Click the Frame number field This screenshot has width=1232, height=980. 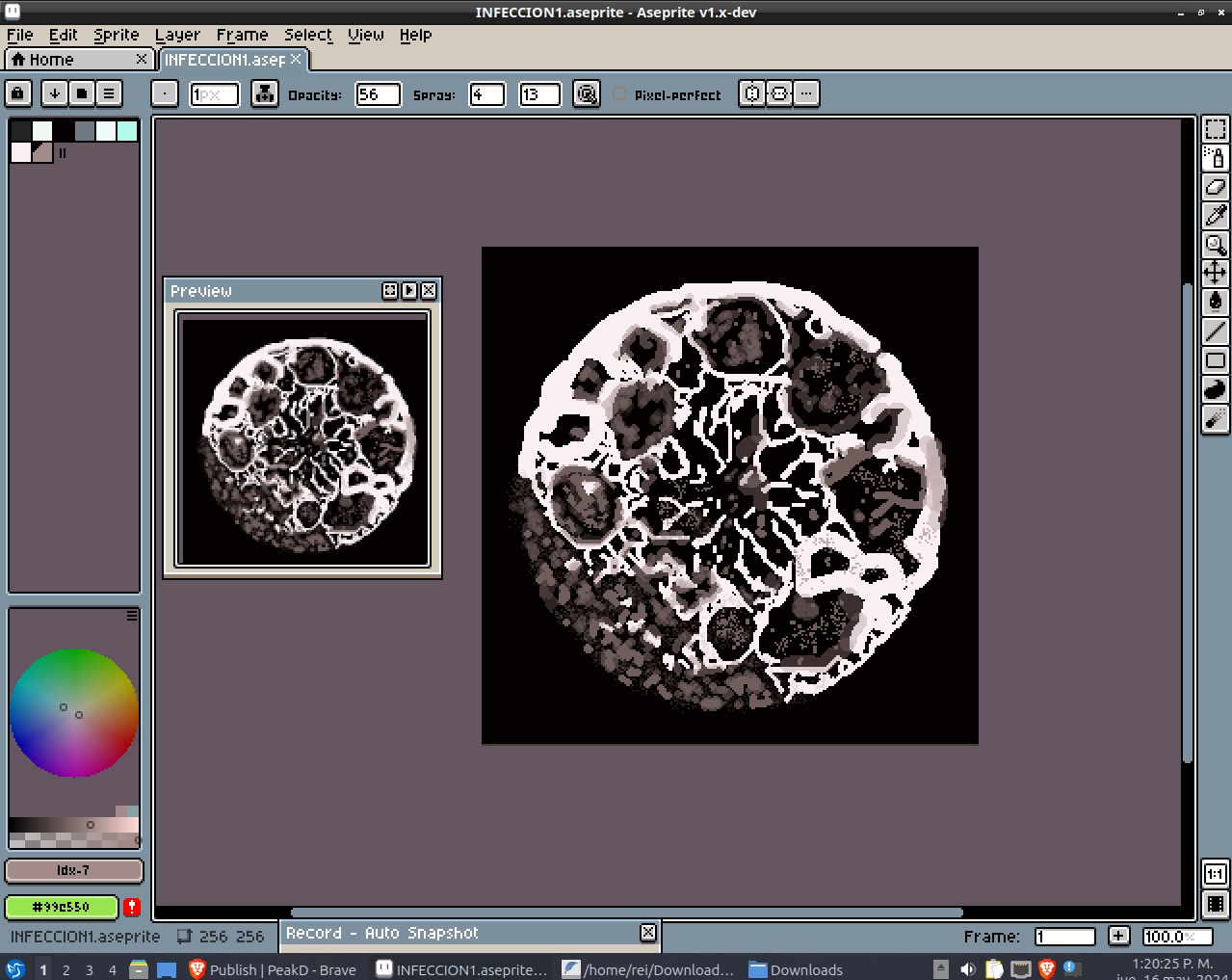pyautogui.click(x=1065, y=937)
